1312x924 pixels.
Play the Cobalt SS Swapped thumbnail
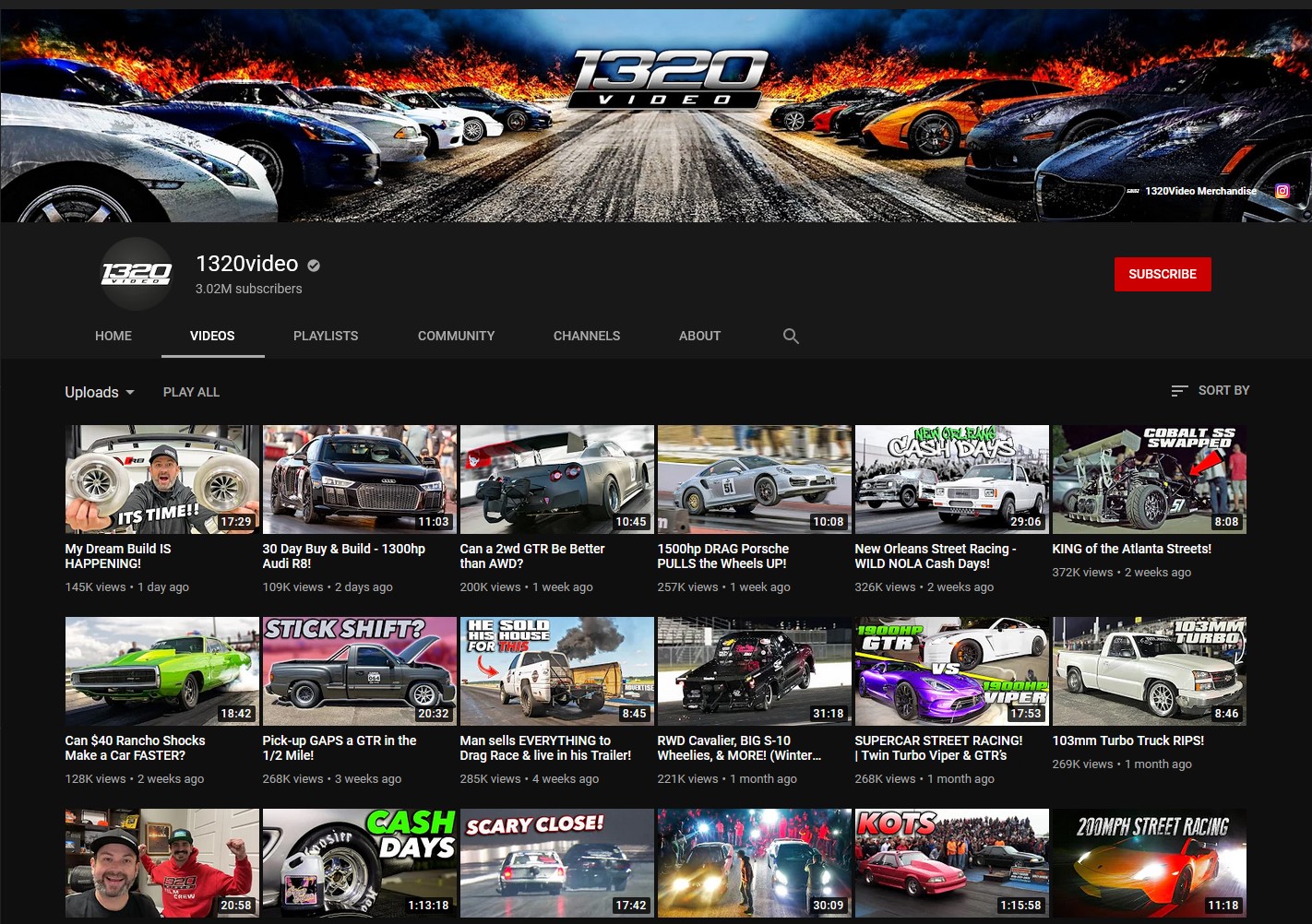point(1150,480)
